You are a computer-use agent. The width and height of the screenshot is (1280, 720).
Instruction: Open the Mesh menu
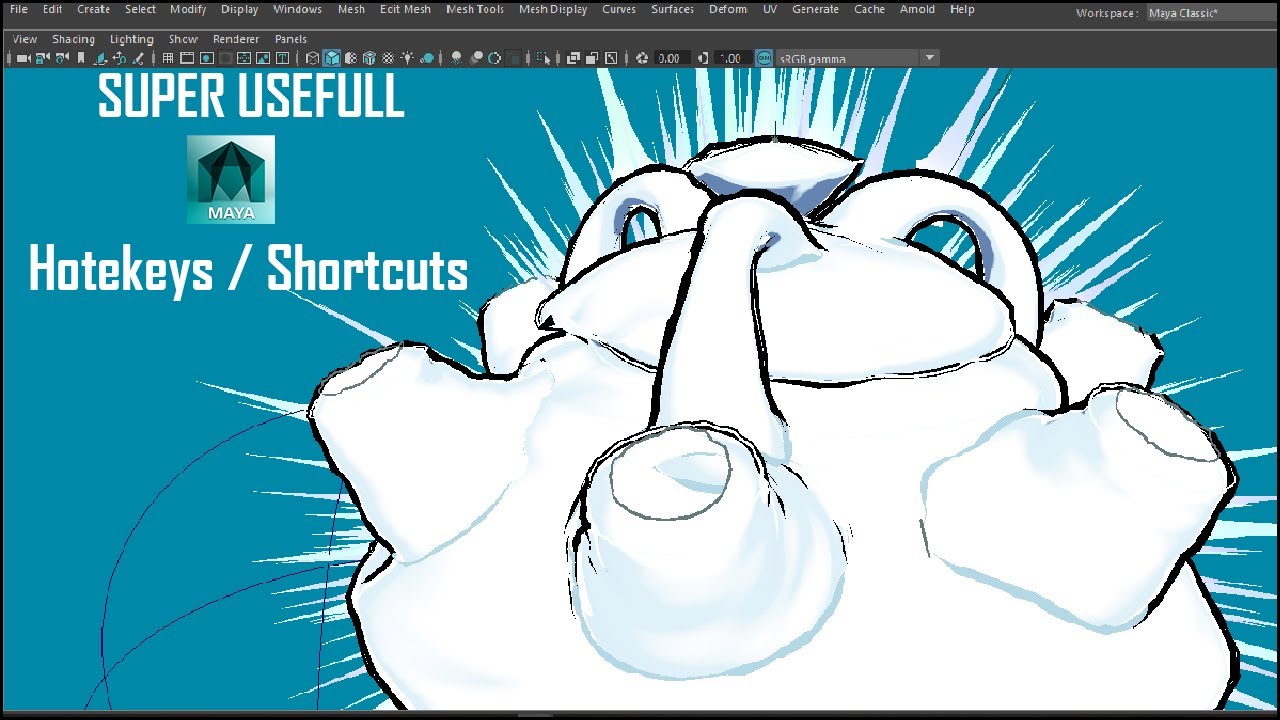(351, 9)
